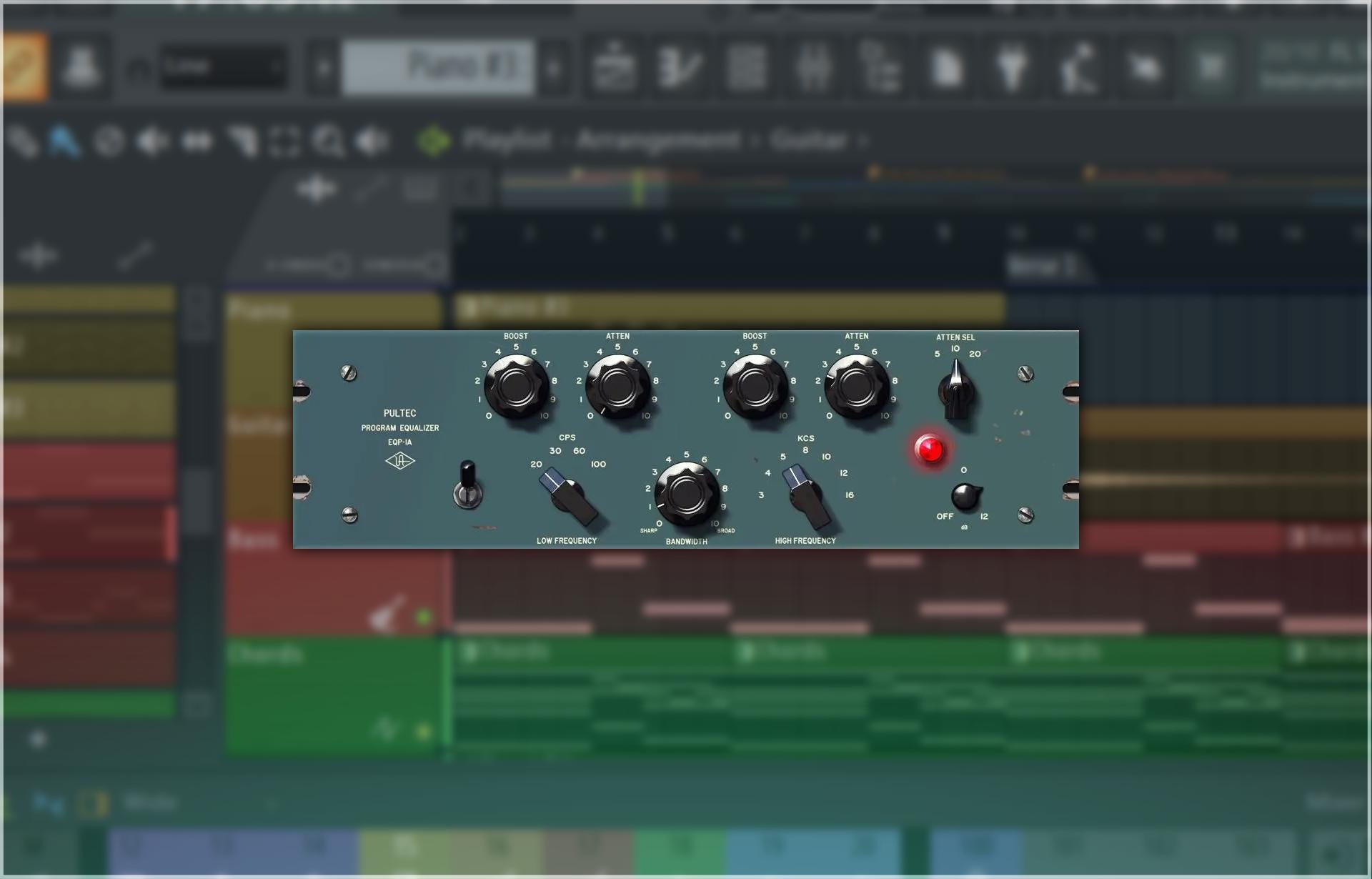Click the HIGH FREQUENCY label

(805, 541)
